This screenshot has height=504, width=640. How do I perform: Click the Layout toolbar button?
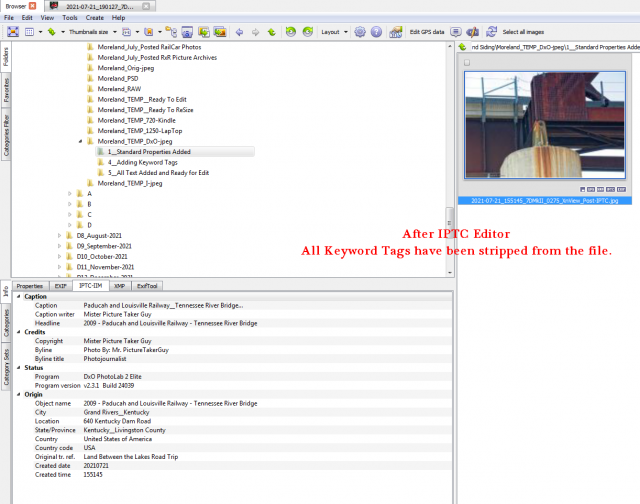[x=330, y=32]
